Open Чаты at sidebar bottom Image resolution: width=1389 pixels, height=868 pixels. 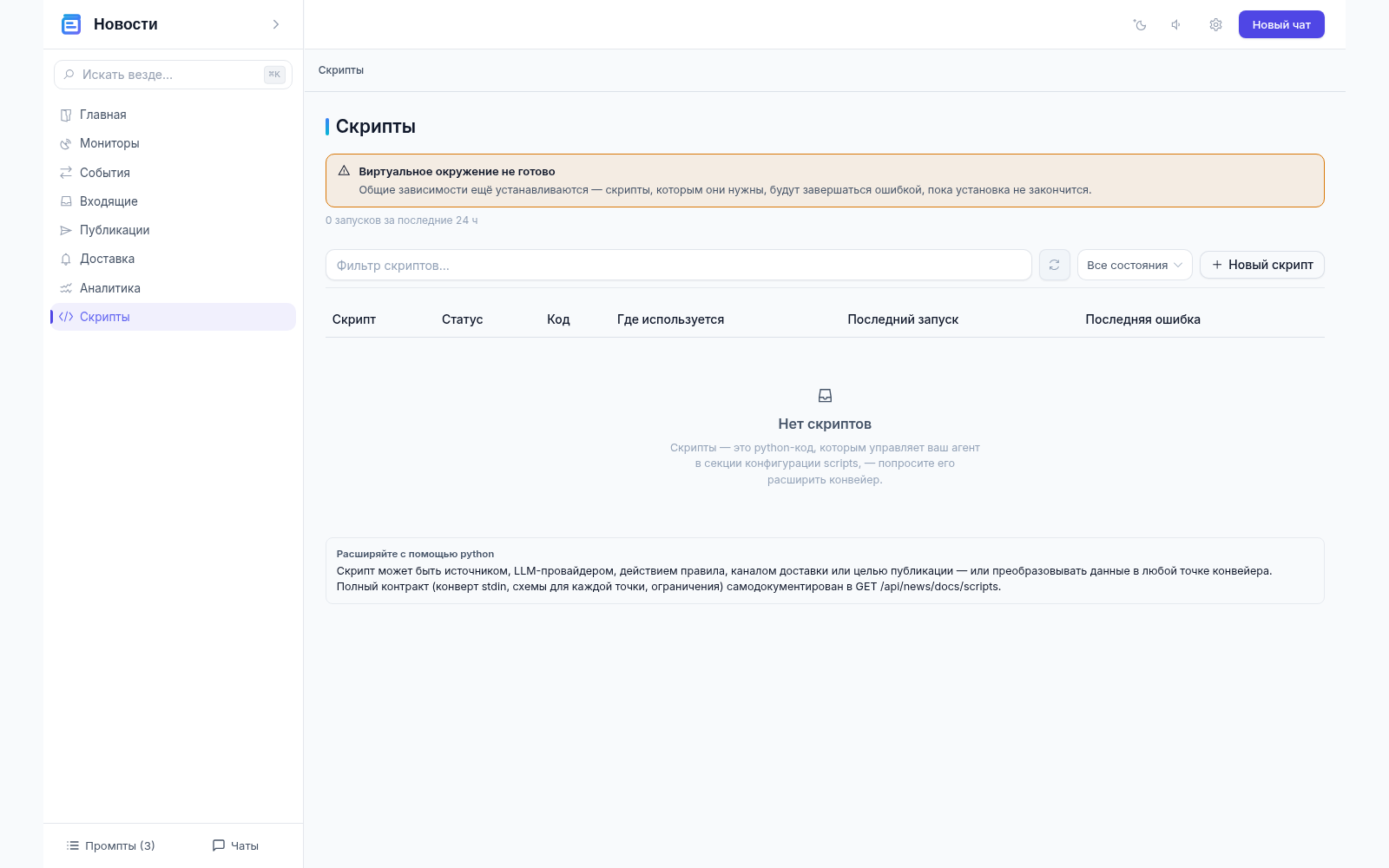235,845
